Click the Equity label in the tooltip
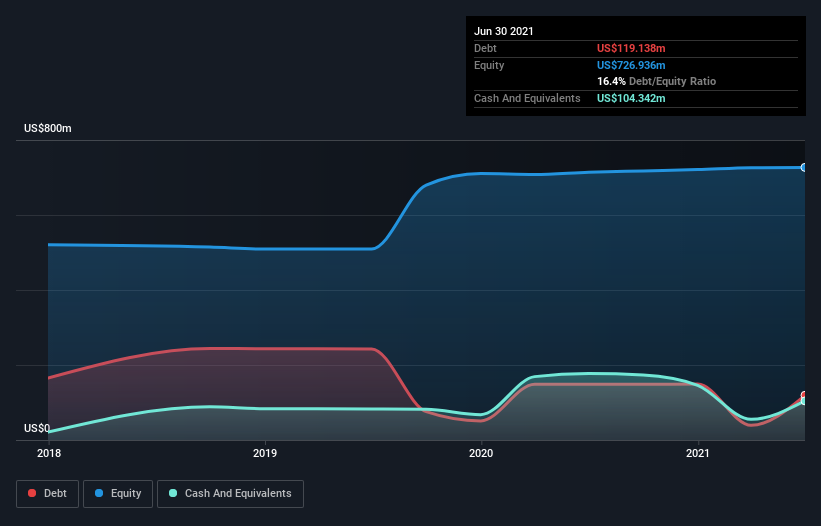Image resolution: width=821 pixels, height=526 pixels. (489, 65)
